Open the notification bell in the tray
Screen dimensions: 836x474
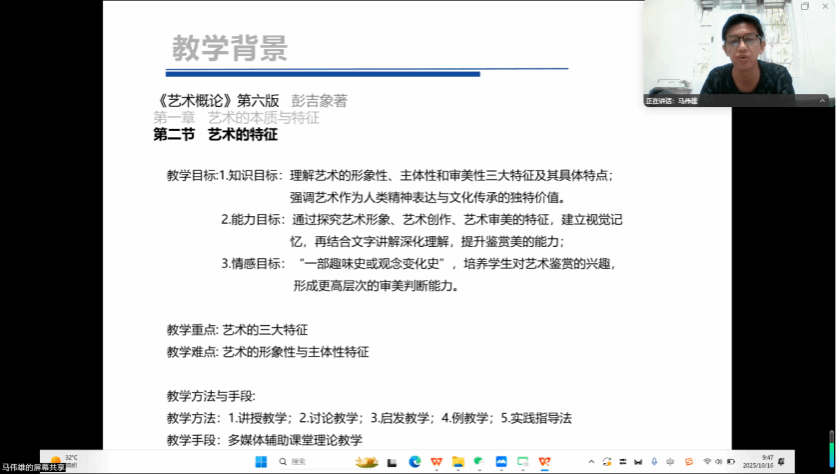pyautogui.click(x=781, y=461)
